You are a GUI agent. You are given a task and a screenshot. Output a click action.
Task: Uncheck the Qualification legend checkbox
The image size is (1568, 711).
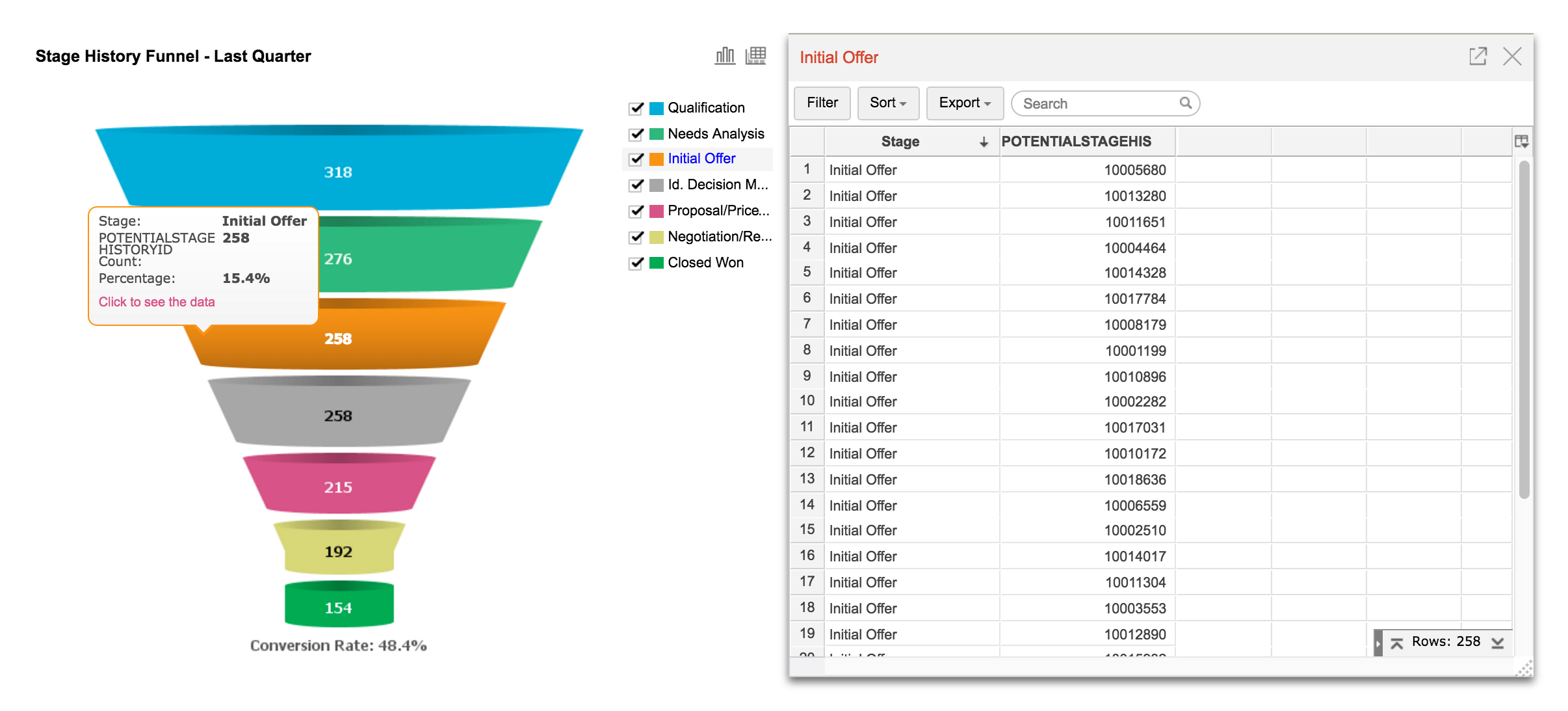pos(636,108)
